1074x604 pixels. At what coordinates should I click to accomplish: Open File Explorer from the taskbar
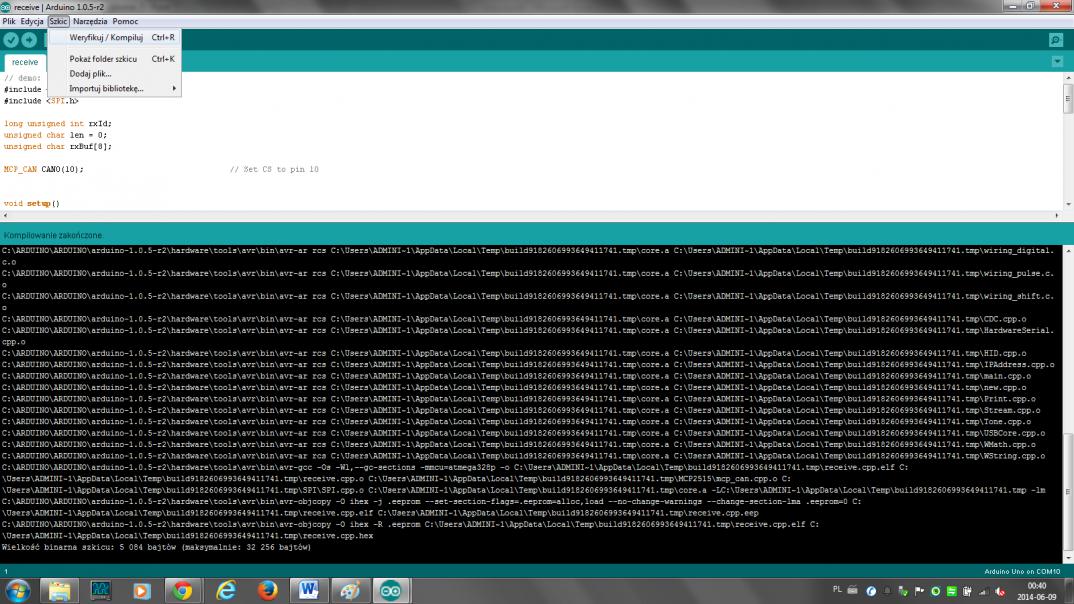(59, 590)
